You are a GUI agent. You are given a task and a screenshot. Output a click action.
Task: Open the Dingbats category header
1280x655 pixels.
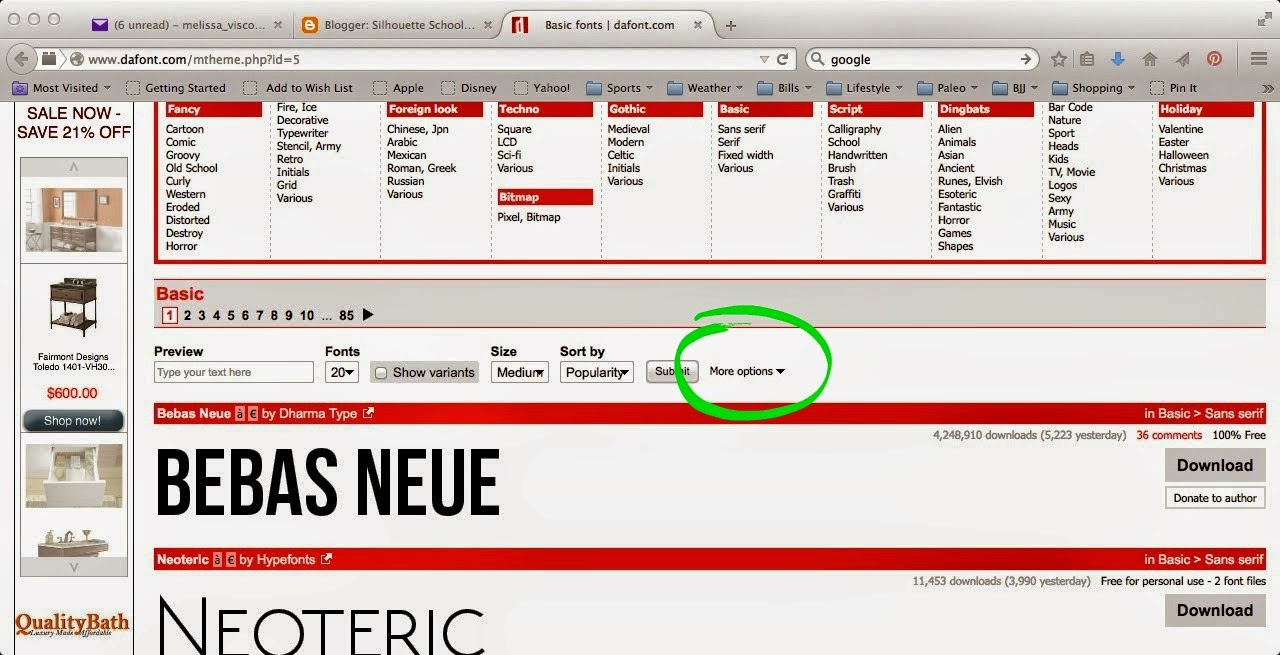(x=985, y=109)
